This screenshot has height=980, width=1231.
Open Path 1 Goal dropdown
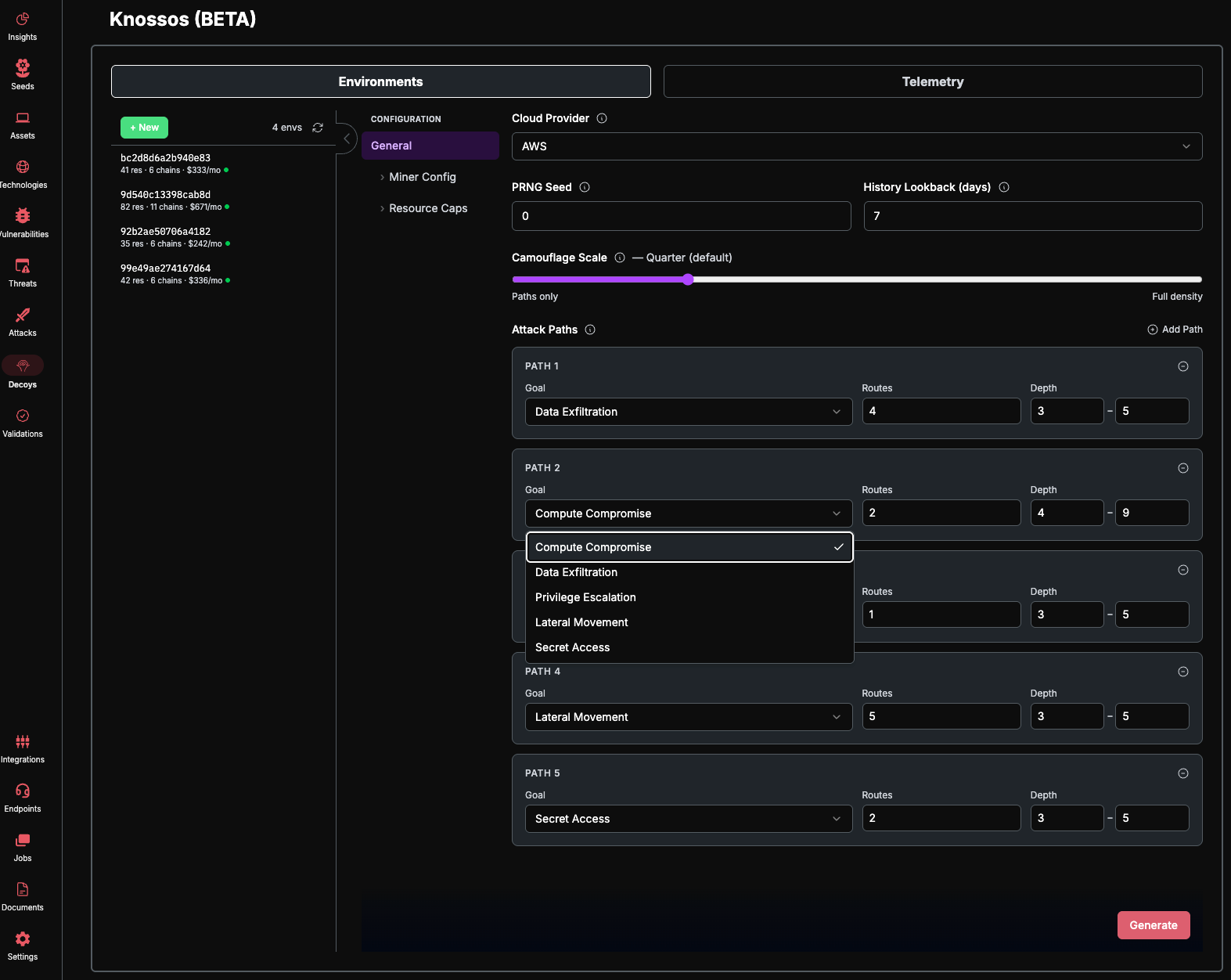click(689, 412)
